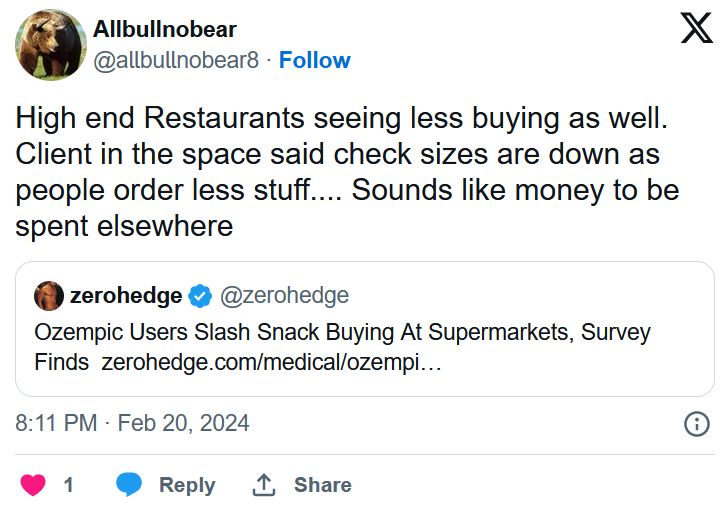
Task: Open the quoted Ozempic Users headline text
Action: tap(340, 332)
